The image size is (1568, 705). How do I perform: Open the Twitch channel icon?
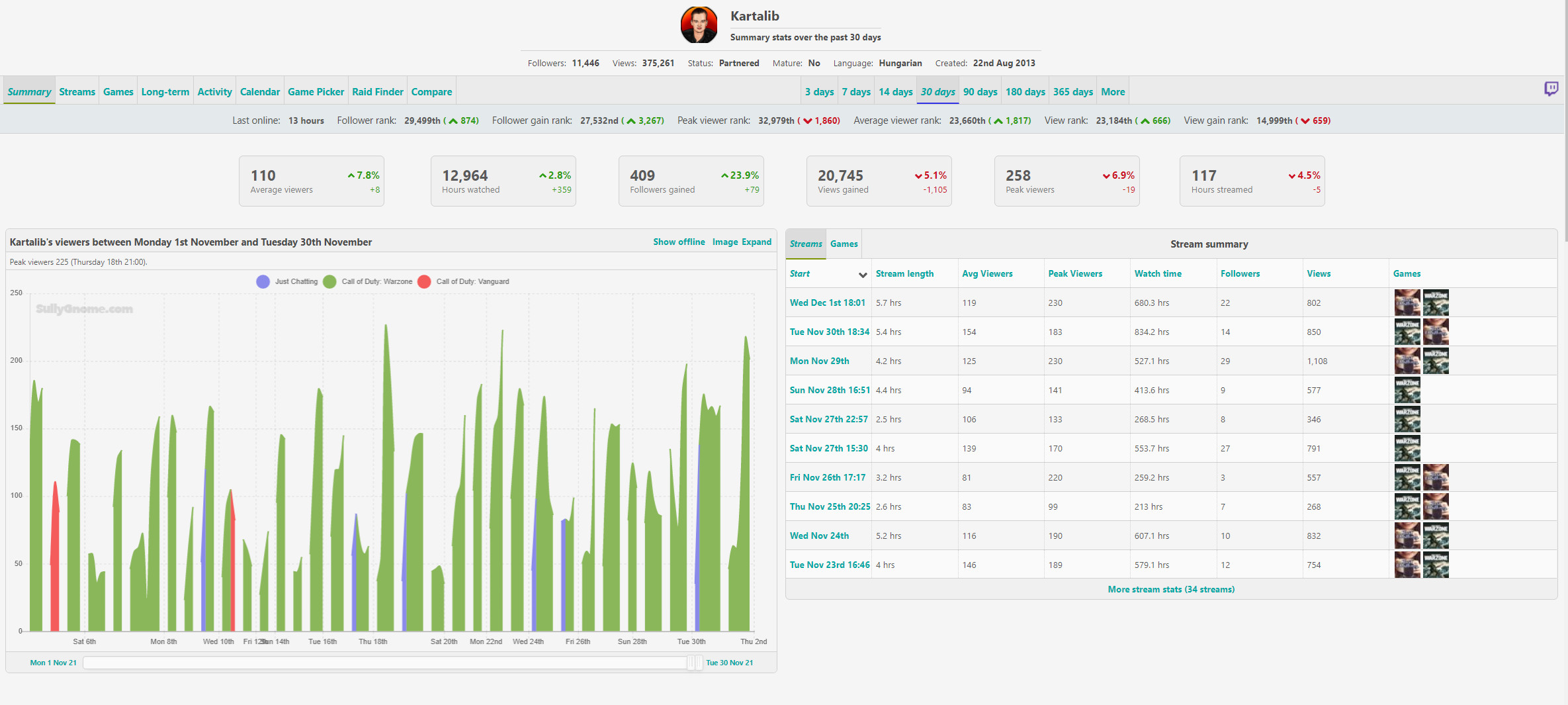pos(1551,89)
